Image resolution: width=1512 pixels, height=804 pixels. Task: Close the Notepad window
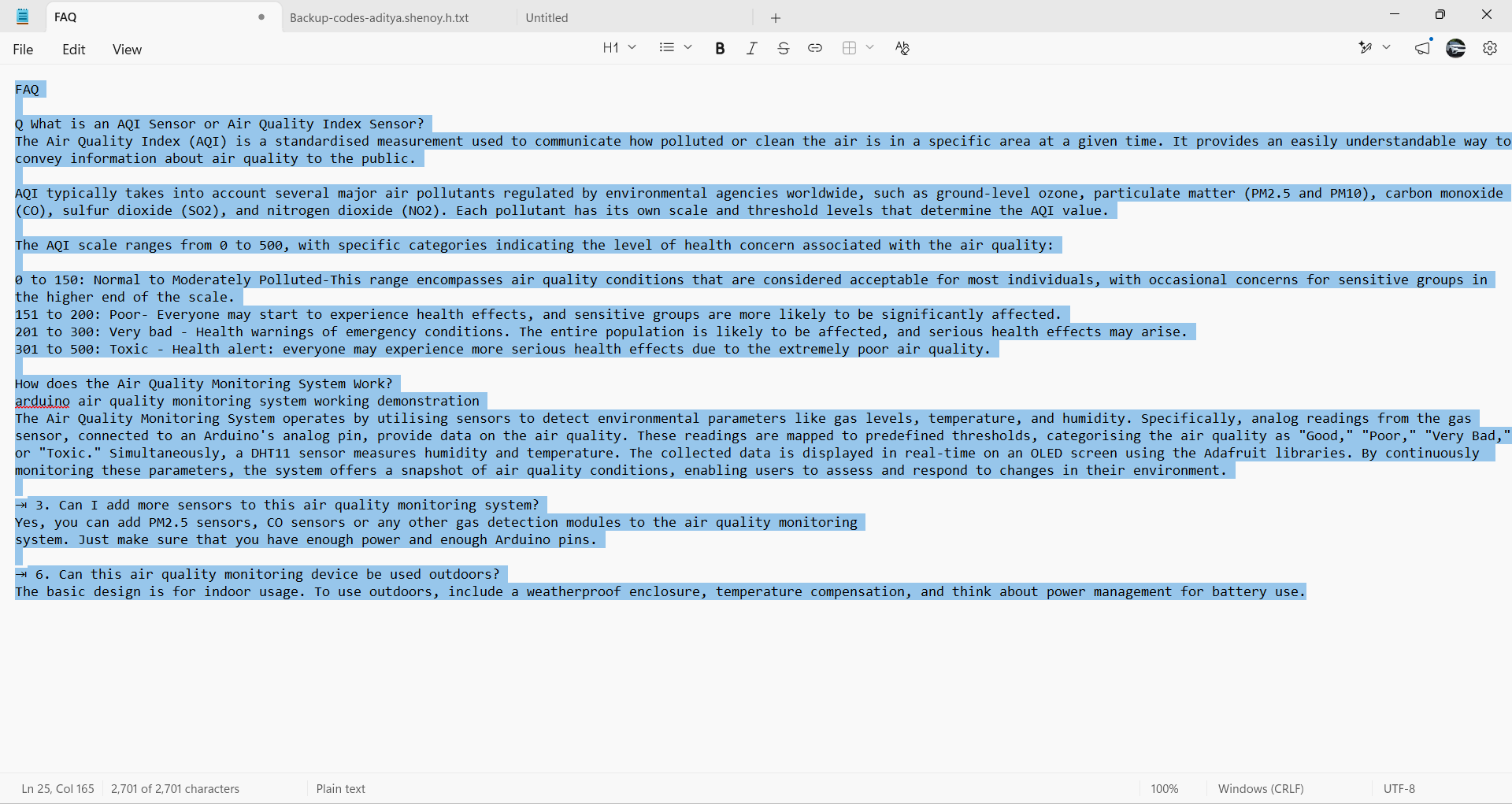tap(1487, 14)
